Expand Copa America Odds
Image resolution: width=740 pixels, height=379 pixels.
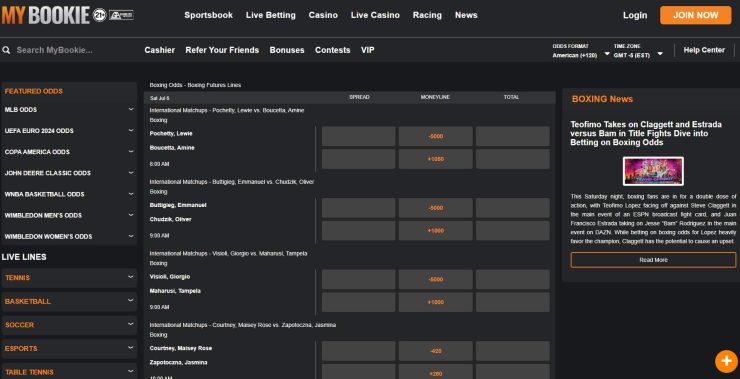(x=69, y=152)
